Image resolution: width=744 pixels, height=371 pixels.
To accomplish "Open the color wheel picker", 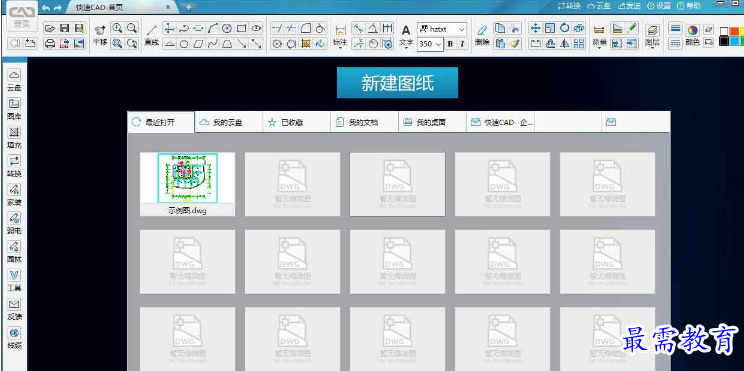I will coord(693,30).
